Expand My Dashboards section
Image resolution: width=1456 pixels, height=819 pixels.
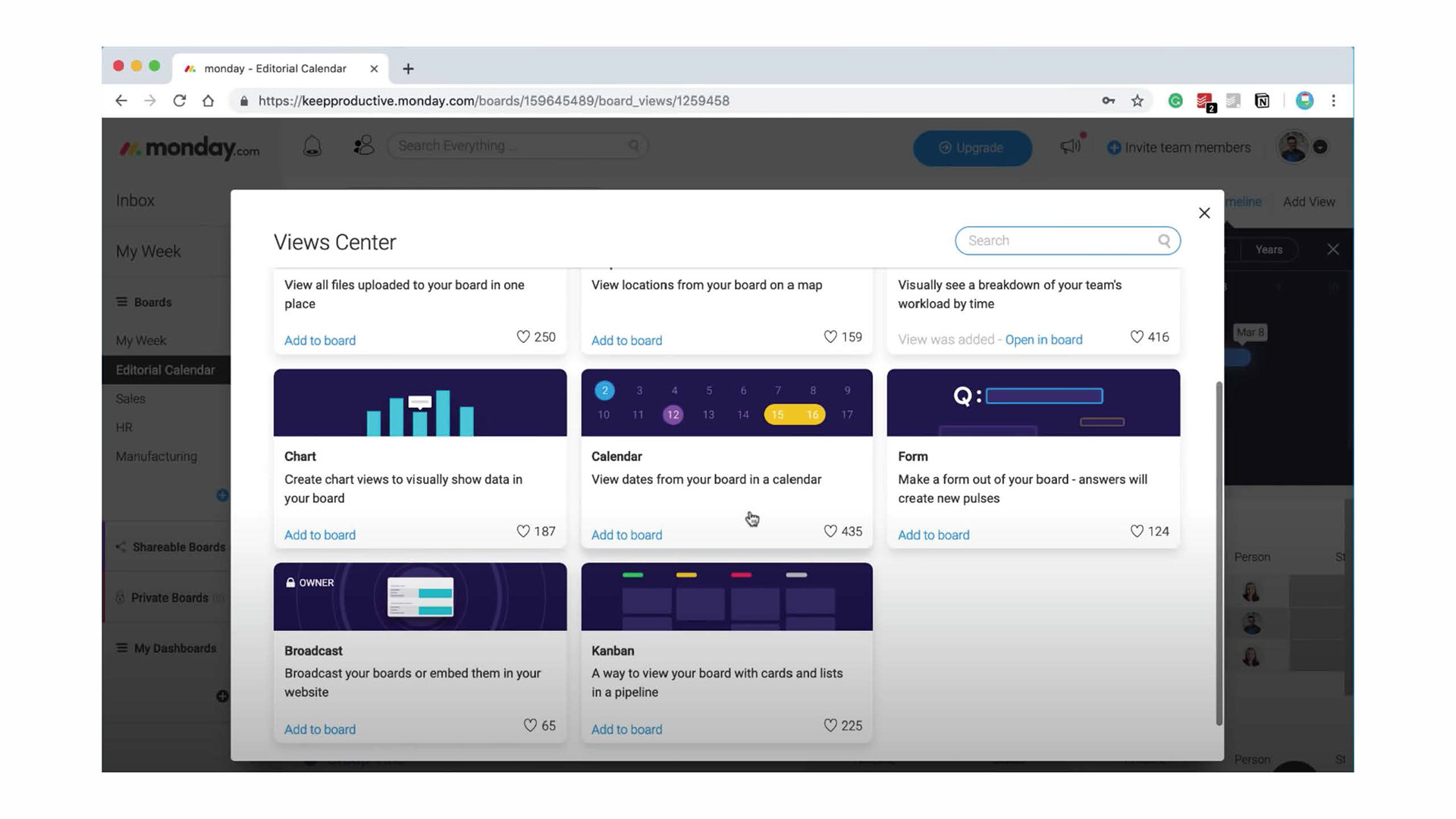coord(166,648)
